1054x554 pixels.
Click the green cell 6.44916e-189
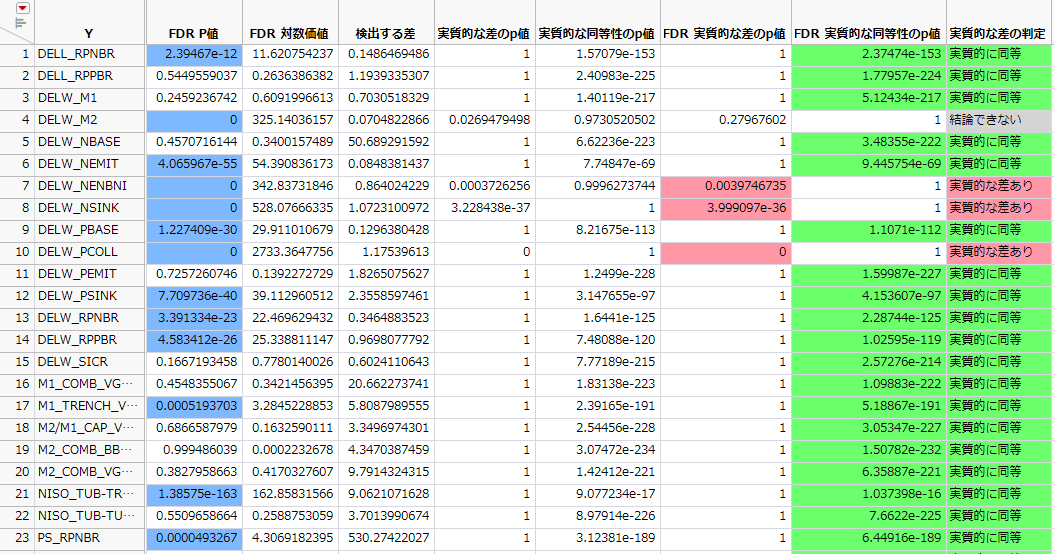pos(868,538)
